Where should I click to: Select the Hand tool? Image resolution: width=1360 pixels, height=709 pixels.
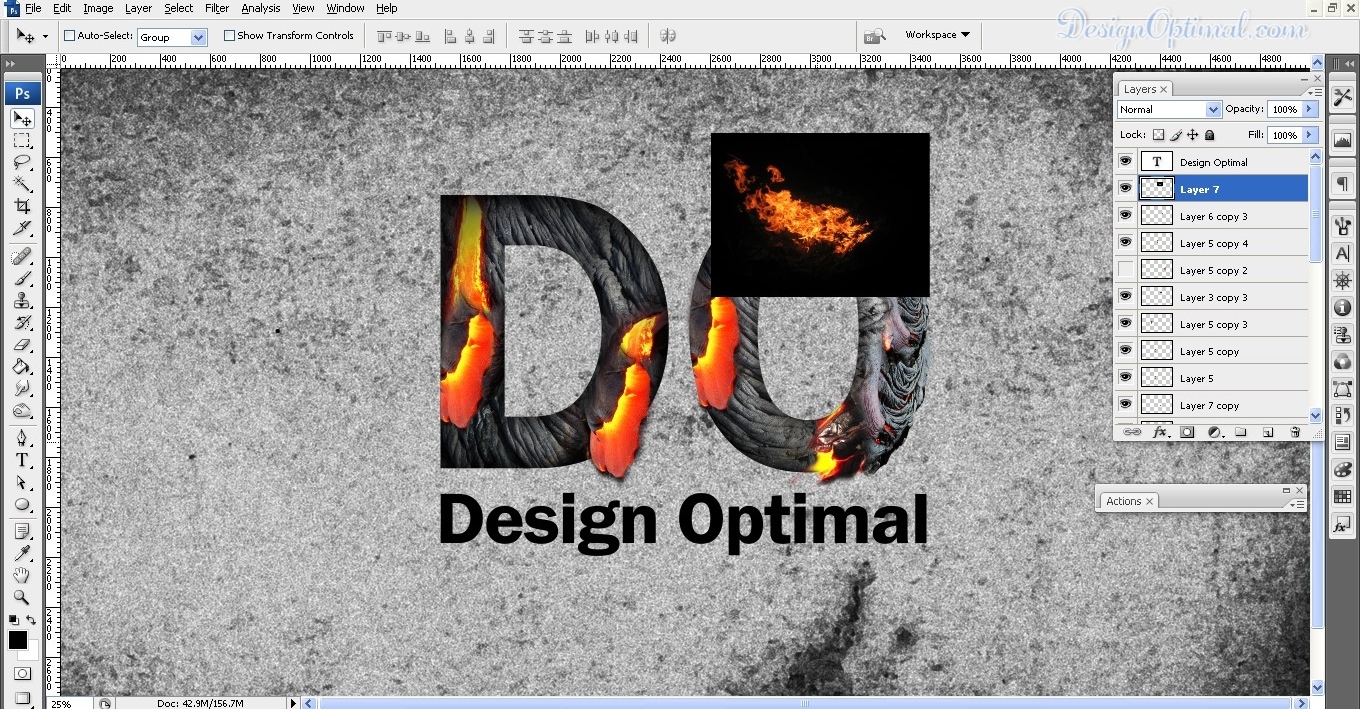point(22,575)
